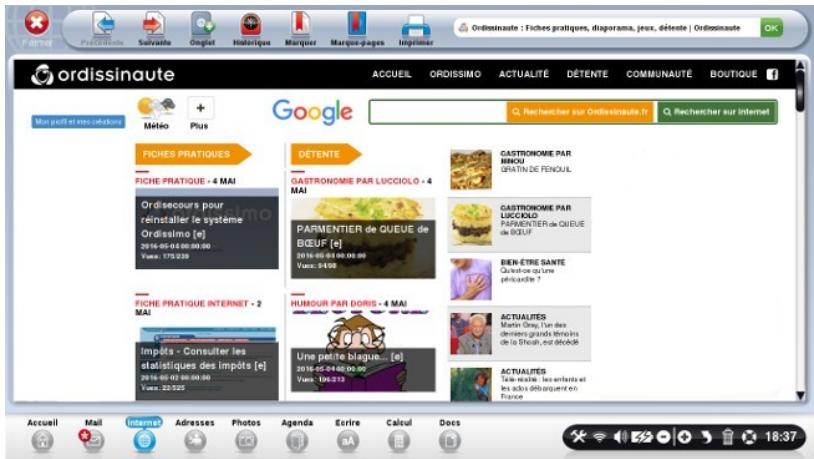Click the FICHE PRATIQUE INTERNET category label
Screen dimensions: 814x459
pyautogui.click(x=192, y=303)
